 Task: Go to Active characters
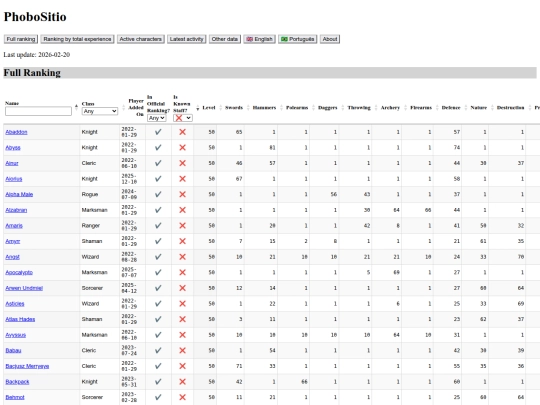coord(141,39)
